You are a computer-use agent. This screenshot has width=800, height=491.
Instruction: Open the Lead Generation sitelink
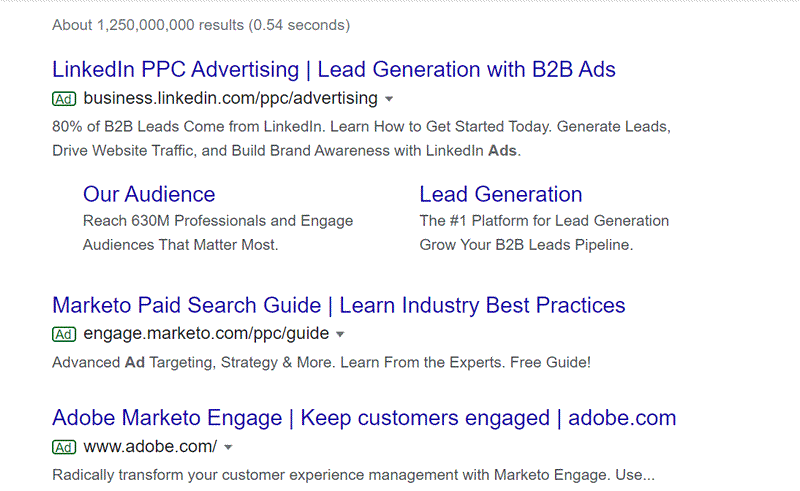click(x=500, y=194)
